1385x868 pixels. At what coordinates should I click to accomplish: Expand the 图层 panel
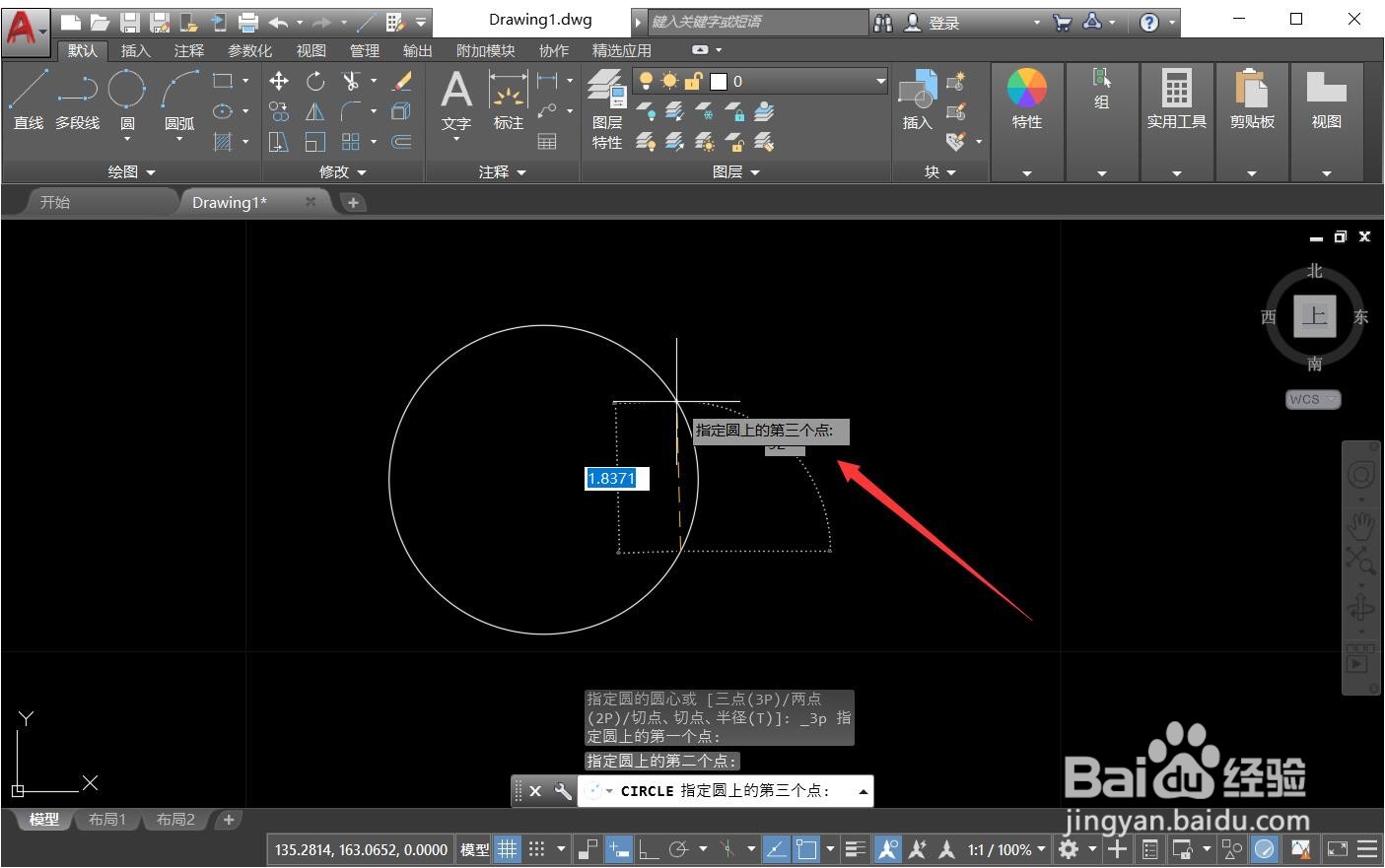click(736, 171)
